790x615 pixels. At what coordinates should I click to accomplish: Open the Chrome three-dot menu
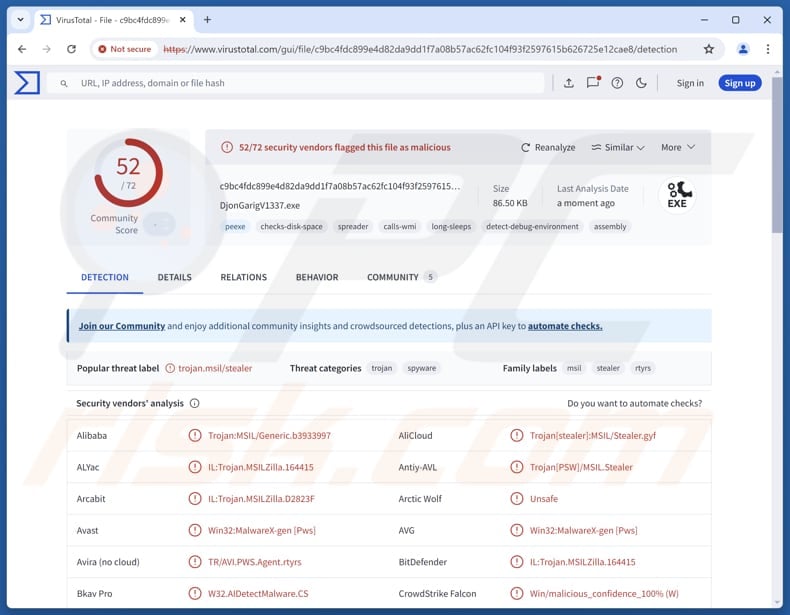[x=767, y=49]
